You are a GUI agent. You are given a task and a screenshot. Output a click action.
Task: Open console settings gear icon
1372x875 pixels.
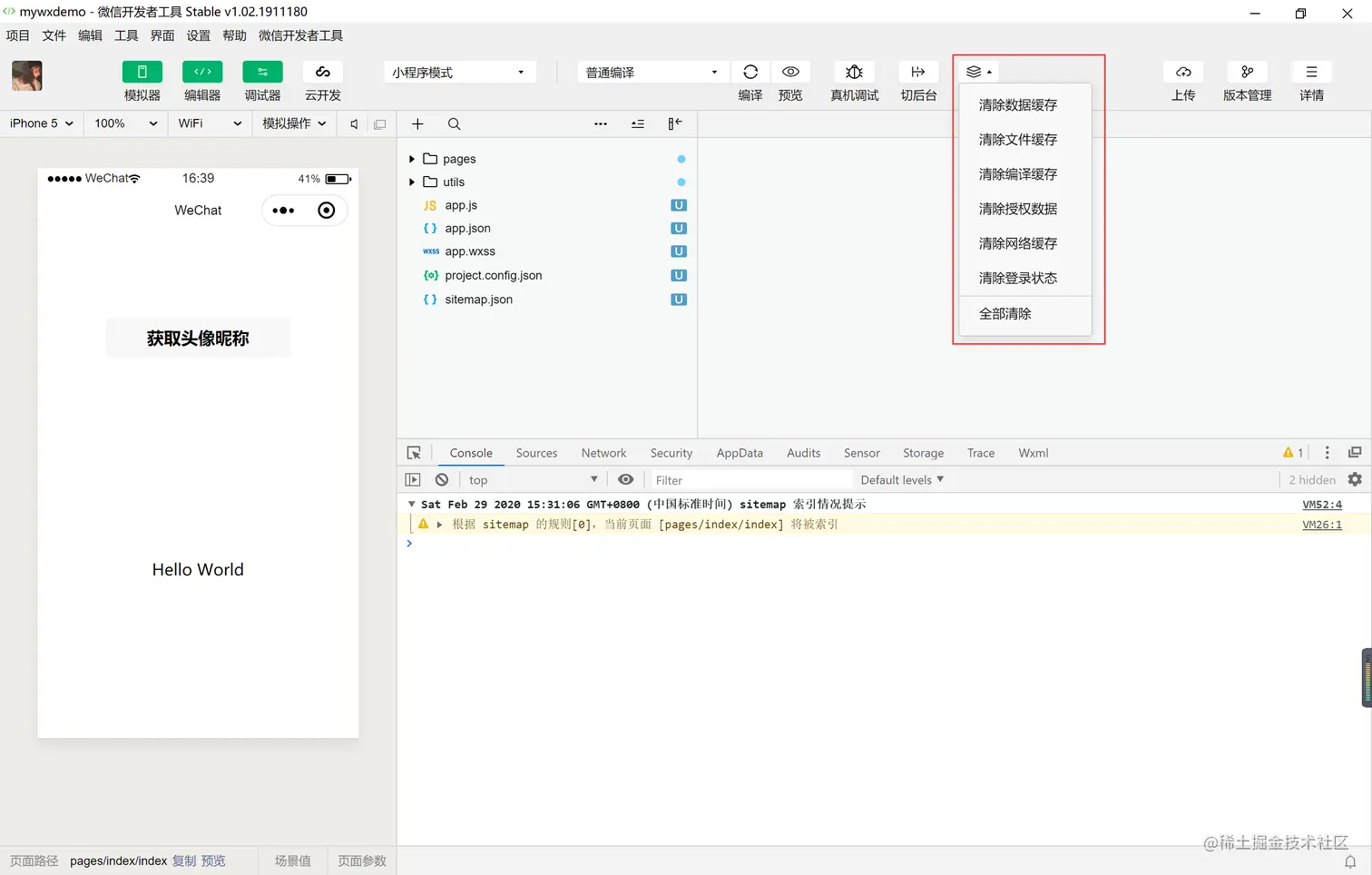pyautogui.click(x=1355, y=480)
